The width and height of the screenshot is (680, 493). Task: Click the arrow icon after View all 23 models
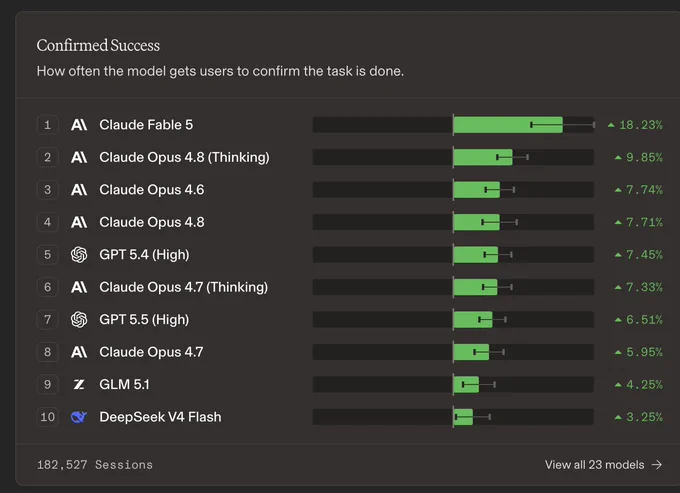tap(657, 465)
